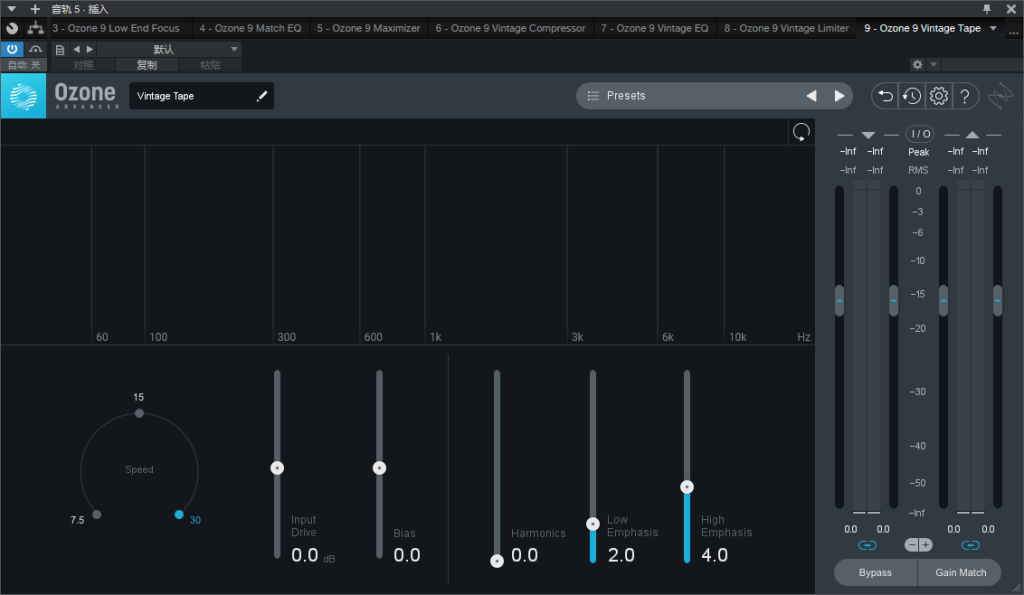Switch to Ozone 9 Maximizer tab
Screen dimensions: 1024x595
(368, 28)
